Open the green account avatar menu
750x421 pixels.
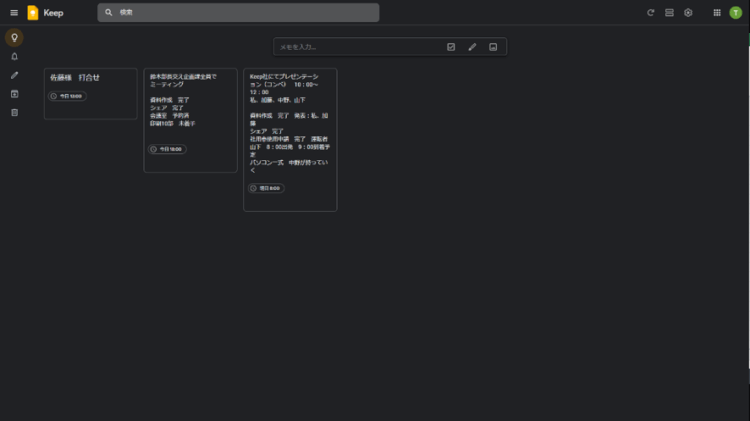tap(736, 13)
